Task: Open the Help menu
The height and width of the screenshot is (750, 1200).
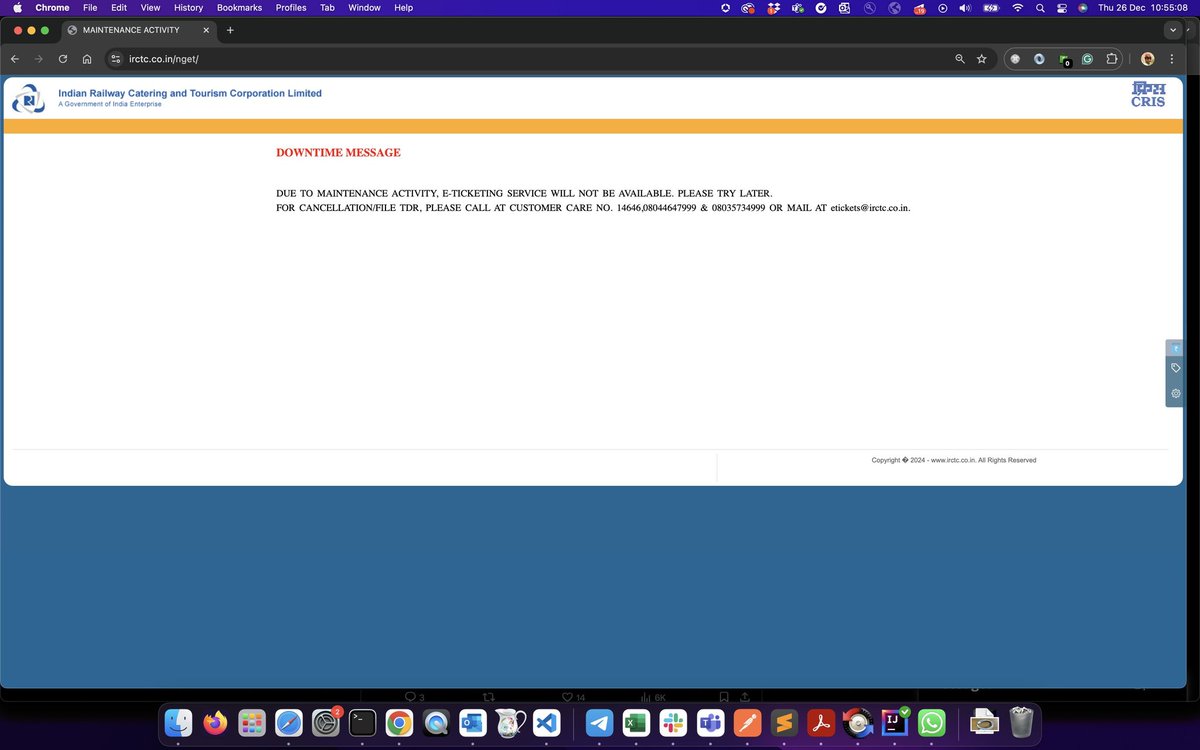Action: pos(403,7)
